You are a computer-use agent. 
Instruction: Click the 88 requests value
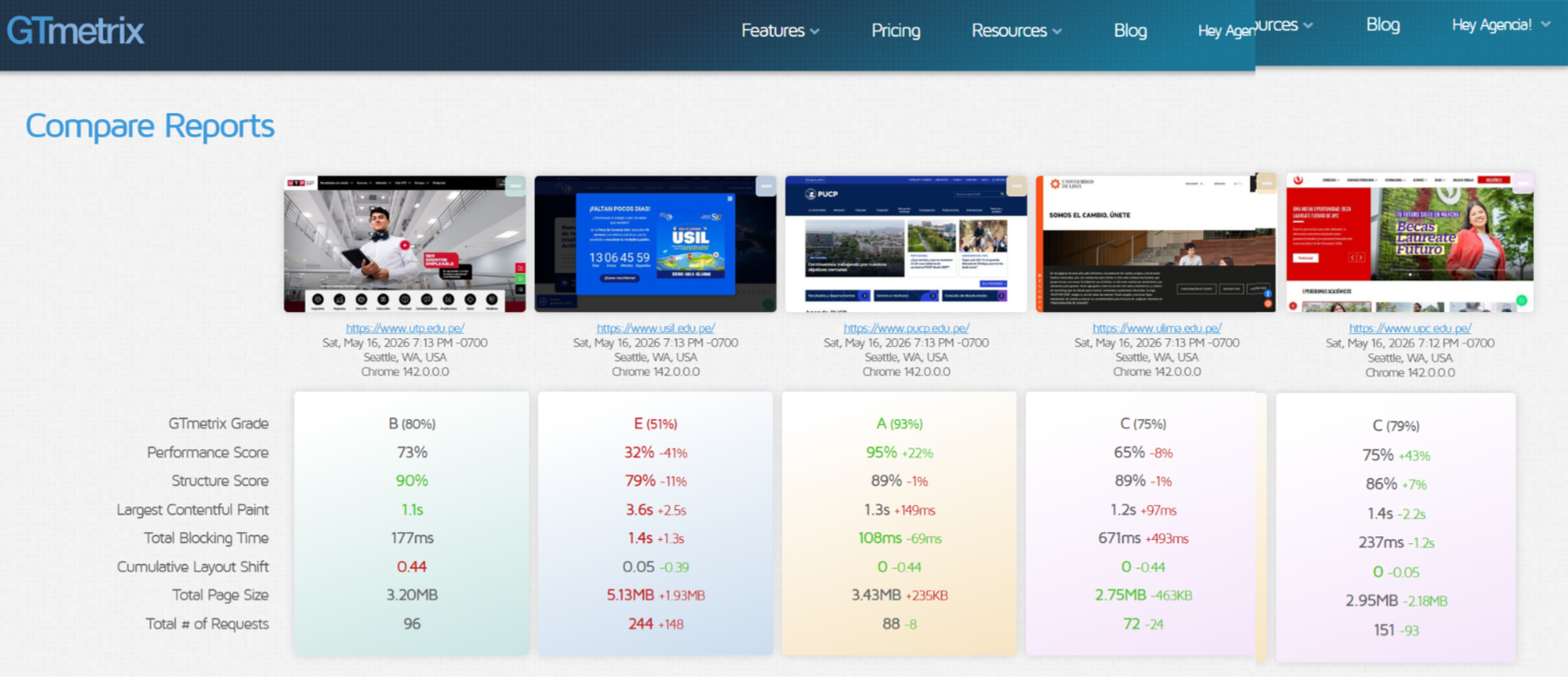pos(890,624)
